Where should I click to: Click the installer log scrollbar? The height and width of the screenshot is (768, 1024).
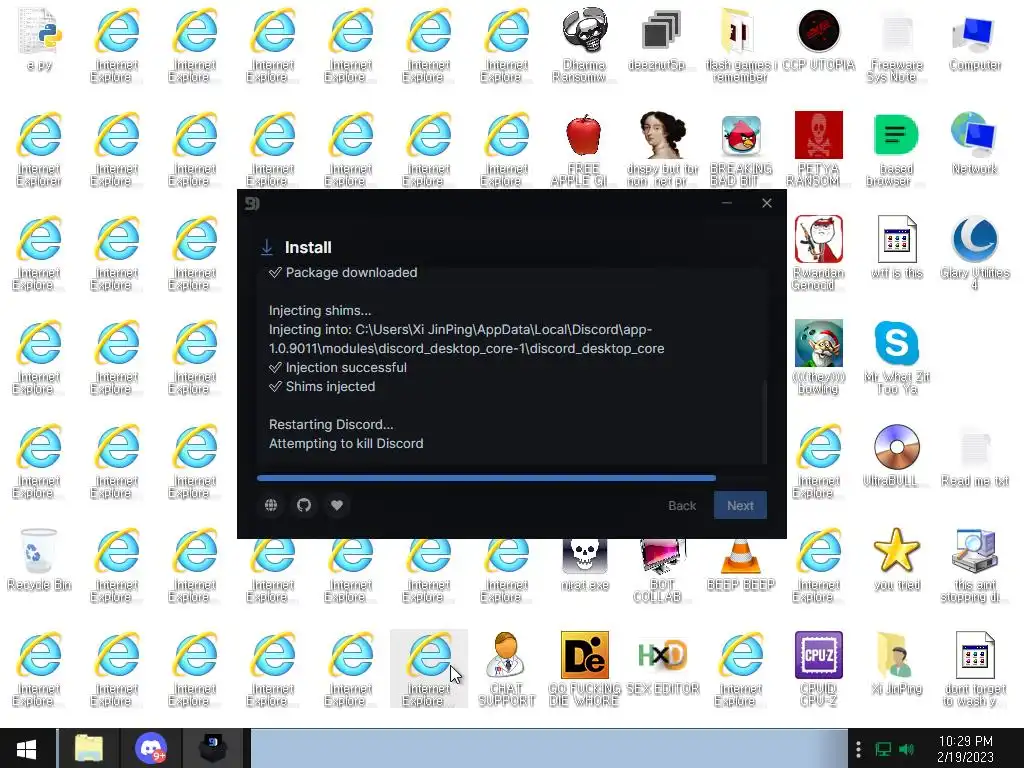(x=763, y=421)
